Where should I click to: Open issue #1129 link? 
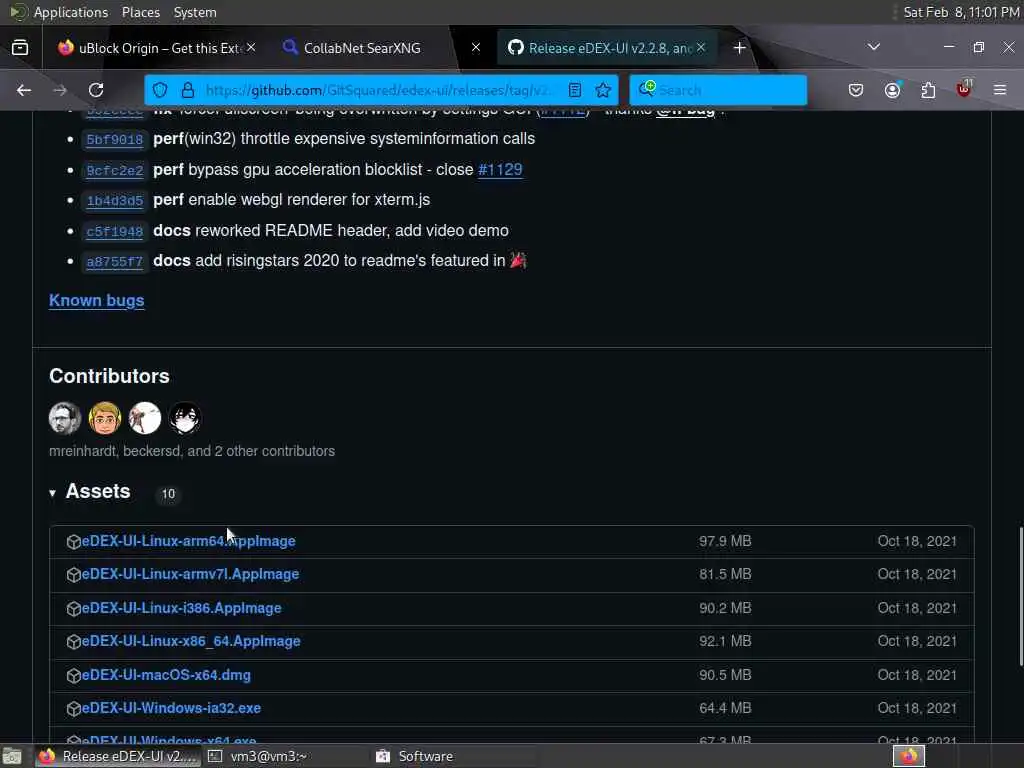click(500, 170)
